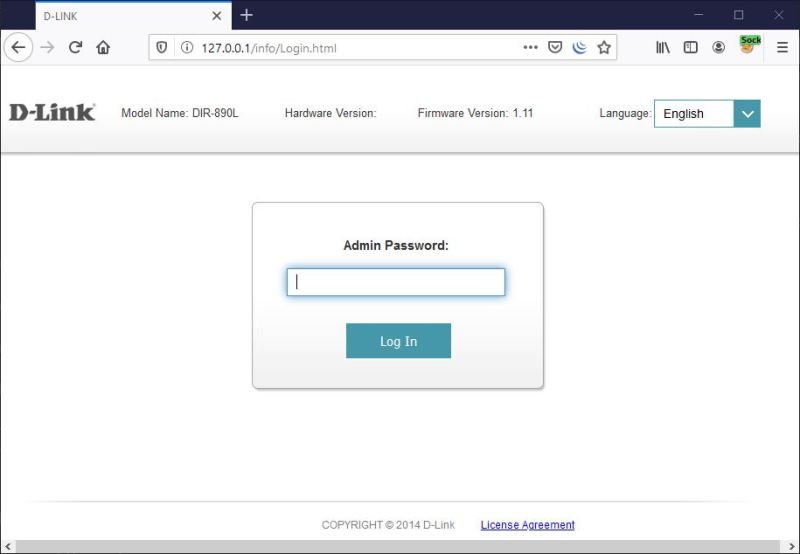Screen dimensions: 800x554
Task: Open tracking protection shield icon
Action: [162, 48]
